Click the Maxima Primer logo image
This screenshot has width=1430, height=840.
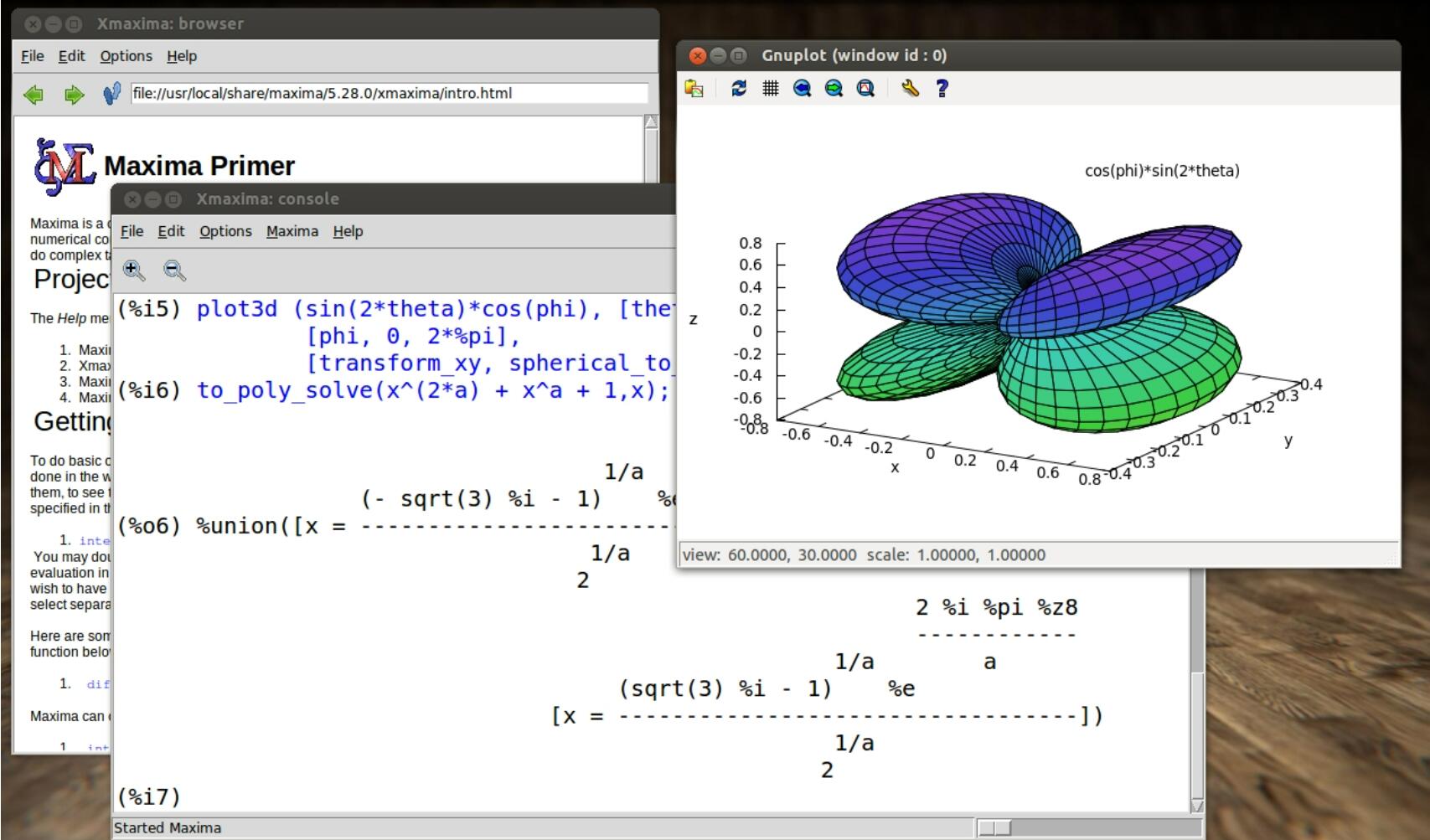click(65, 166)
